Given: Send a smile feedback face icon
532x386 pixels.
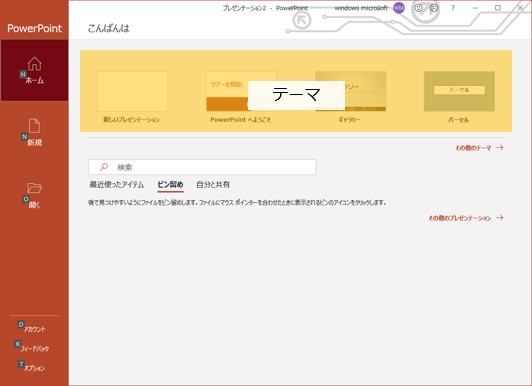Looking at the screenshot, I should 418,8.
